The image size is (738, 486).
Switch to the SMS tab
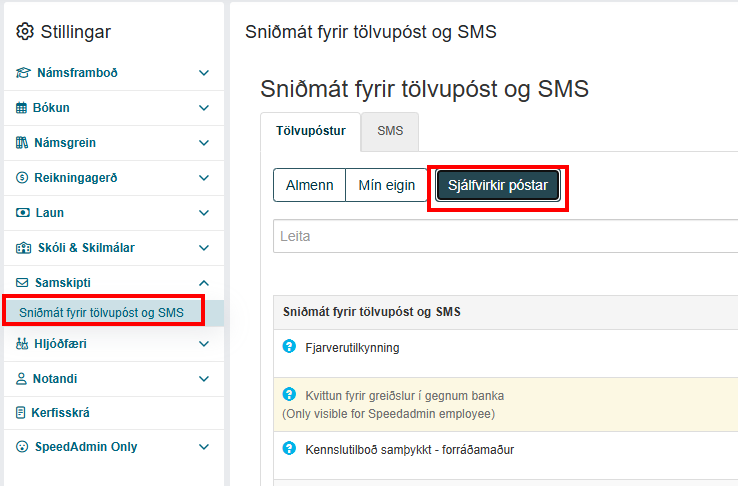(390, 131)
